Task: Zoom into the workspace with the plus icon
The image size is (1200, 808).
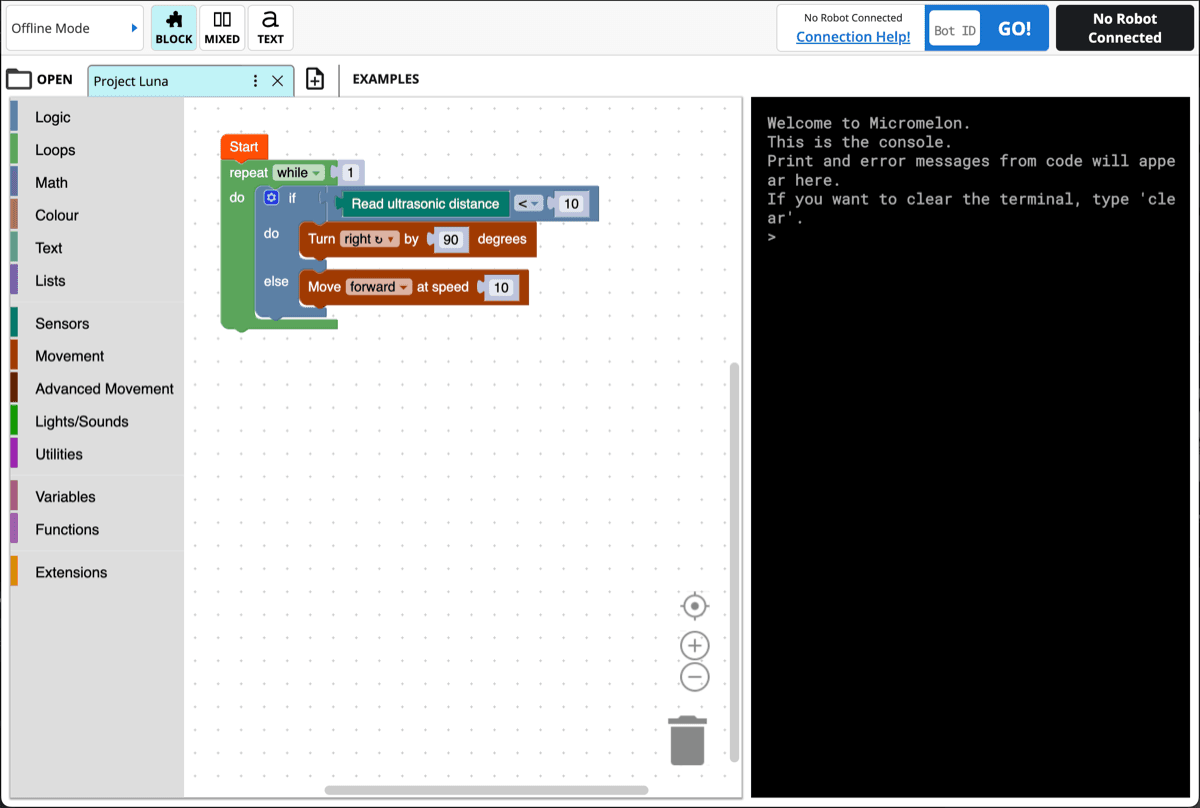Action: point(694,645)
